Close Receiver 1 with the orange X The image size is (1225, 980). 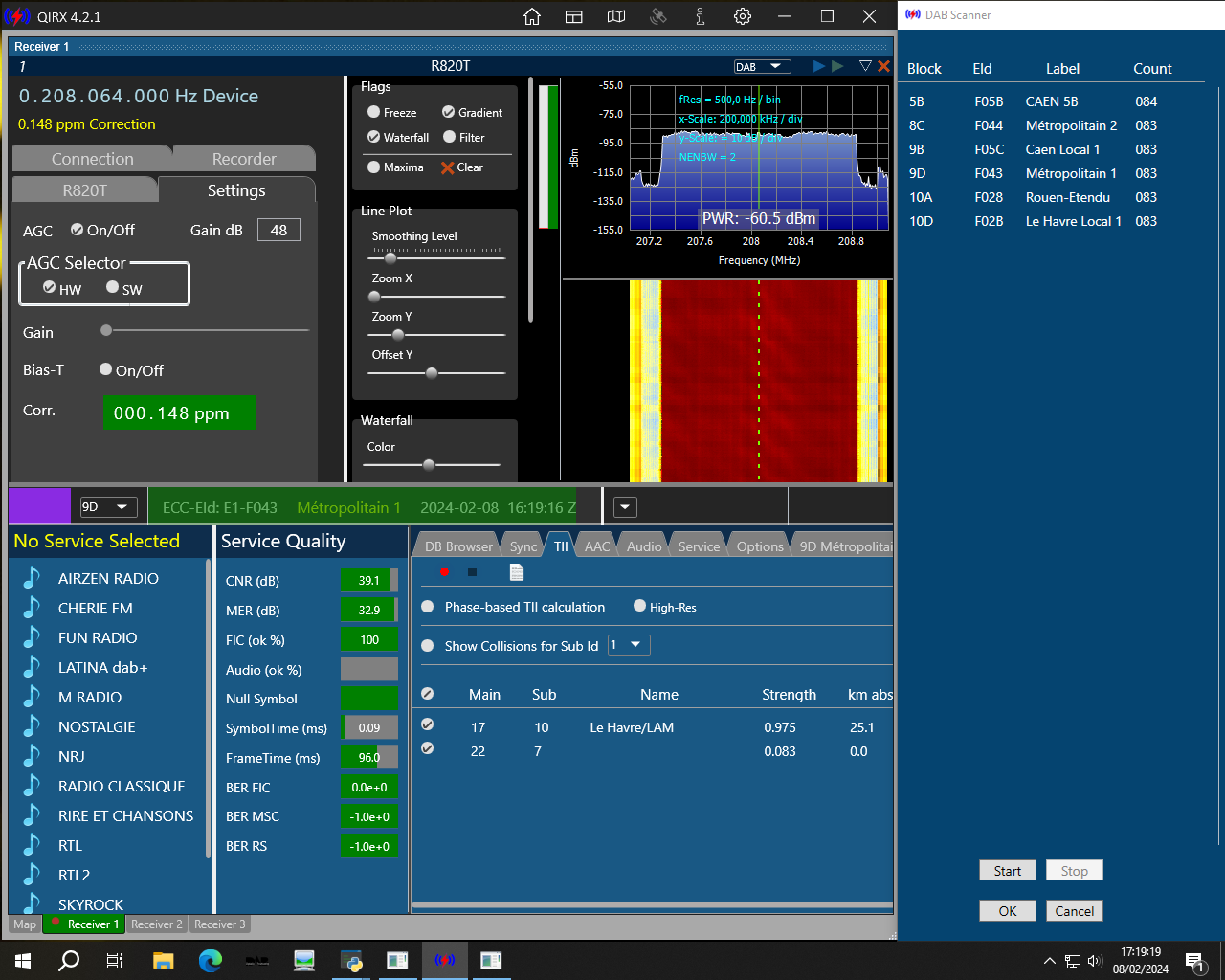click(883, 66)
